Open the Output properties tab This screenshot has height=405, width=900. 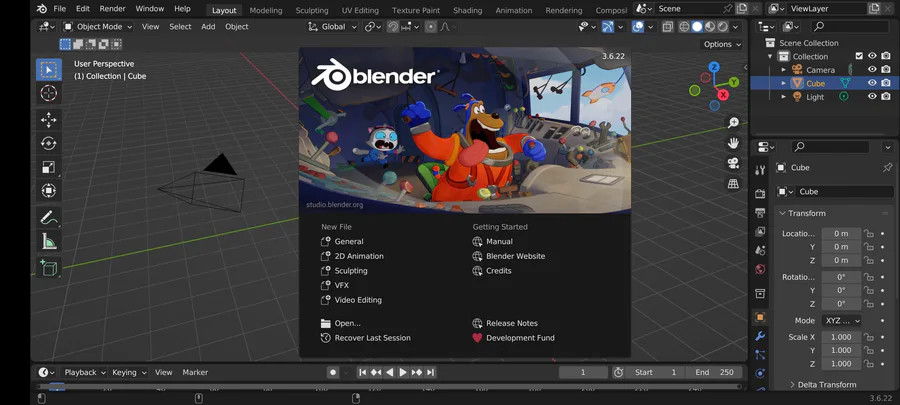[x=760, y=213]
